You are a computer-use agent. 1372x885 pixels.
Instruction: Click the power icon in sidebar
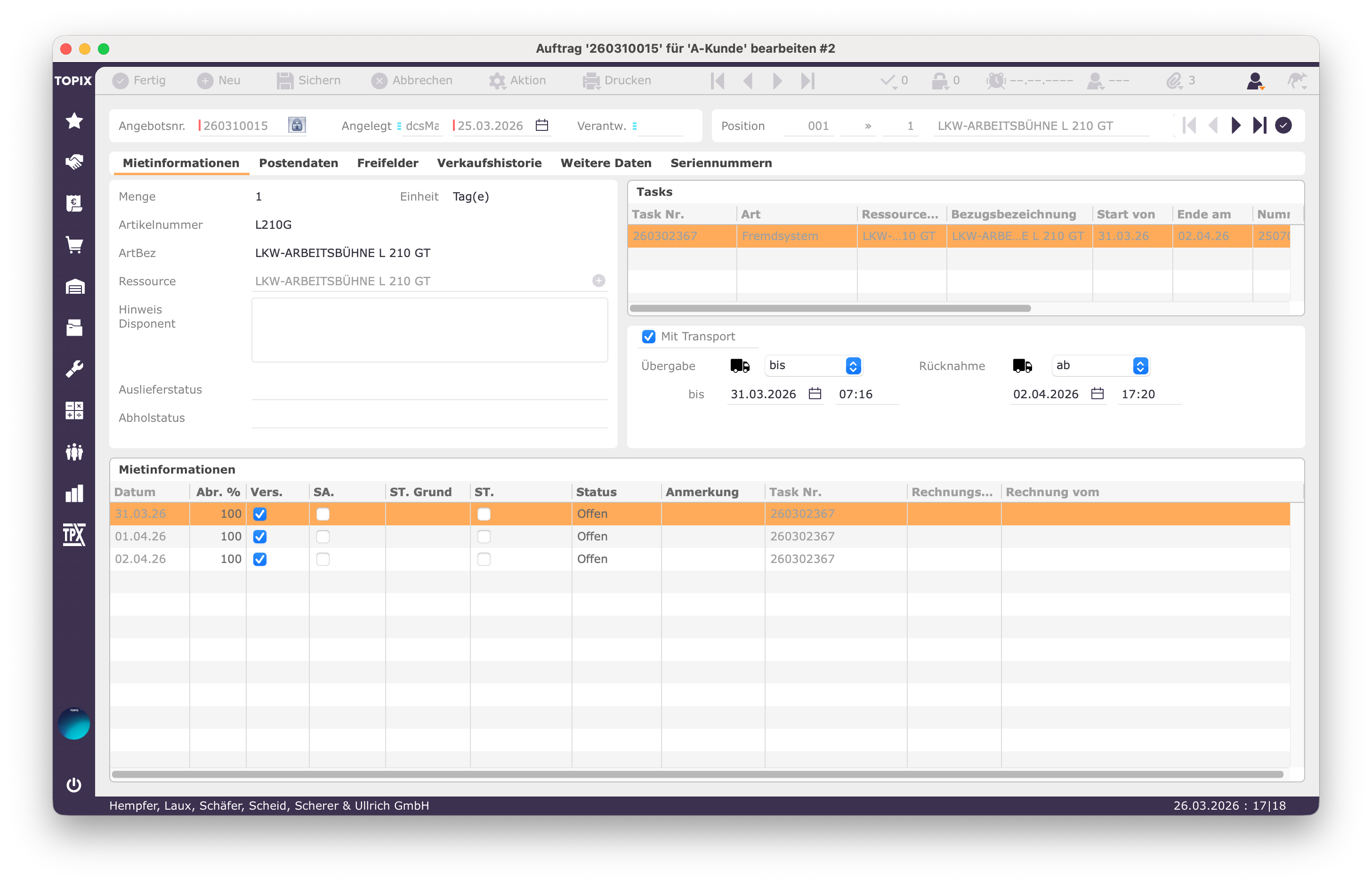click(x=74, y=784)
